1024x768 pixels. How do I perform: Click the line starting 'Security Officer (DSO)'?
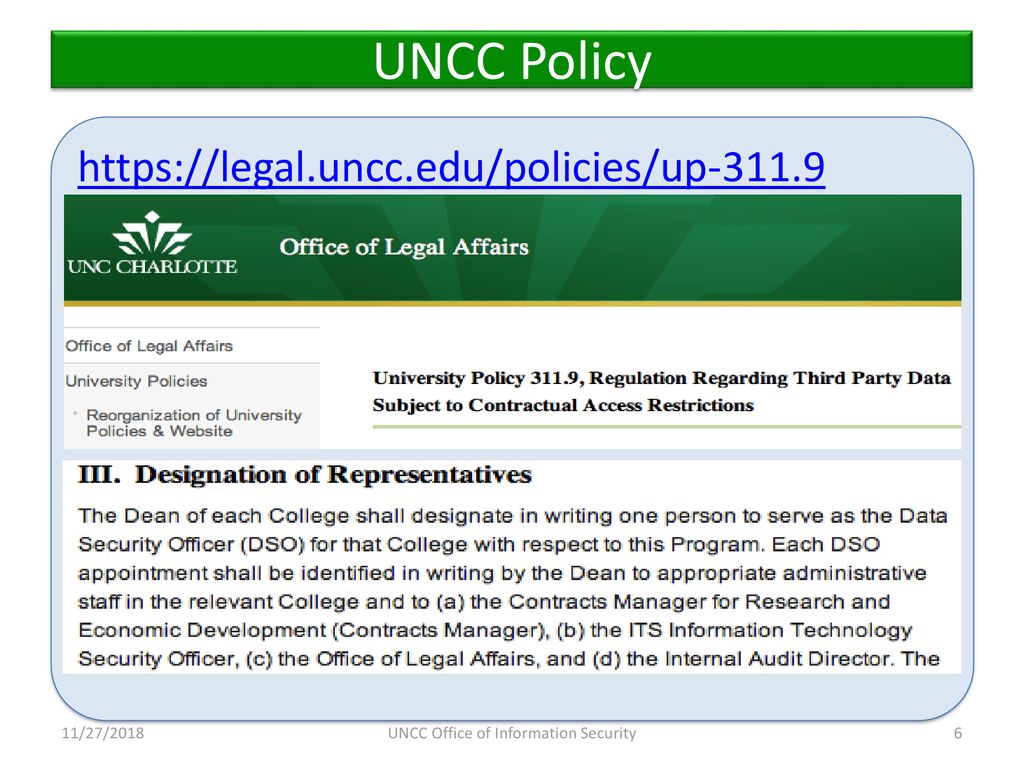(479, 544)
